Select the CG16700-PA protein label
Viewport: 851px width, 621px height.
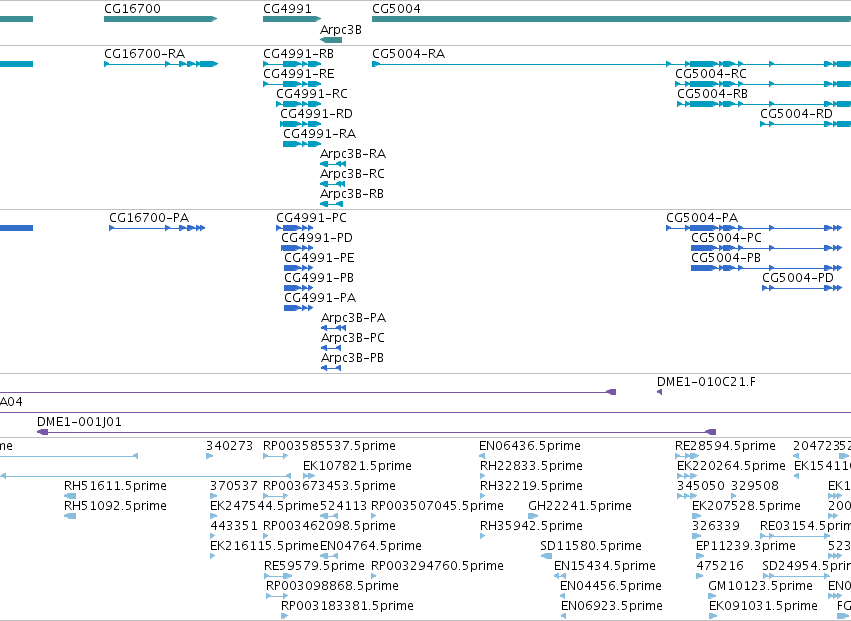(x=149, y=218)
